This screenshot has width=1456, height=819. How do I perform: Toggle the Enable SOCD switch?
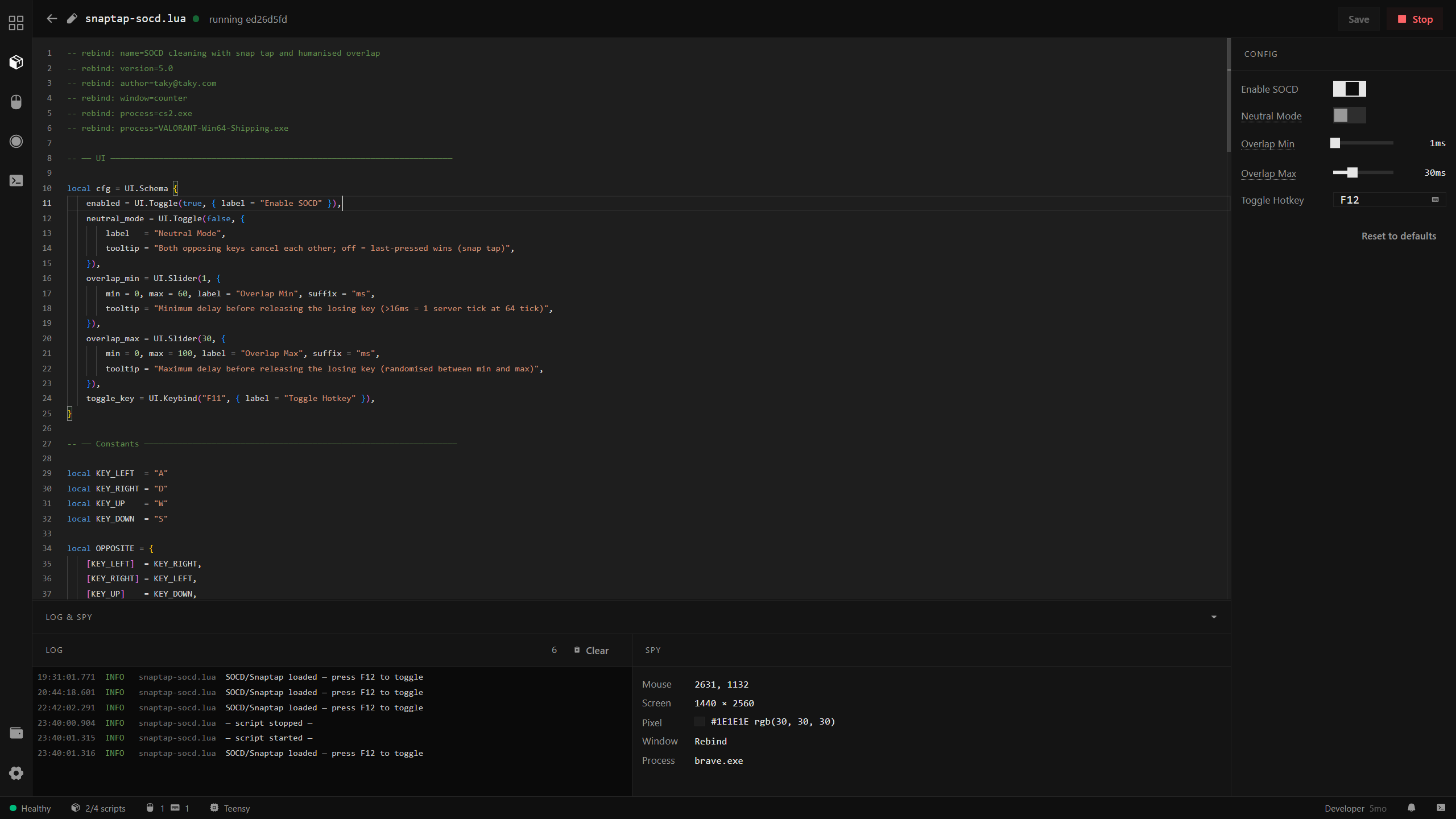(1349, 89)
